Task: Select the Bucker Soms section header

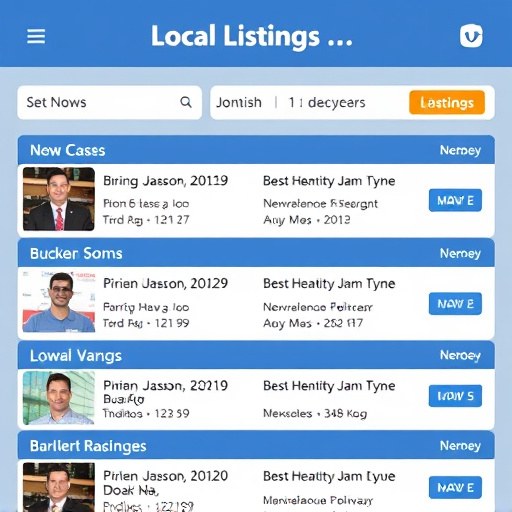Action: click(256, 253)
